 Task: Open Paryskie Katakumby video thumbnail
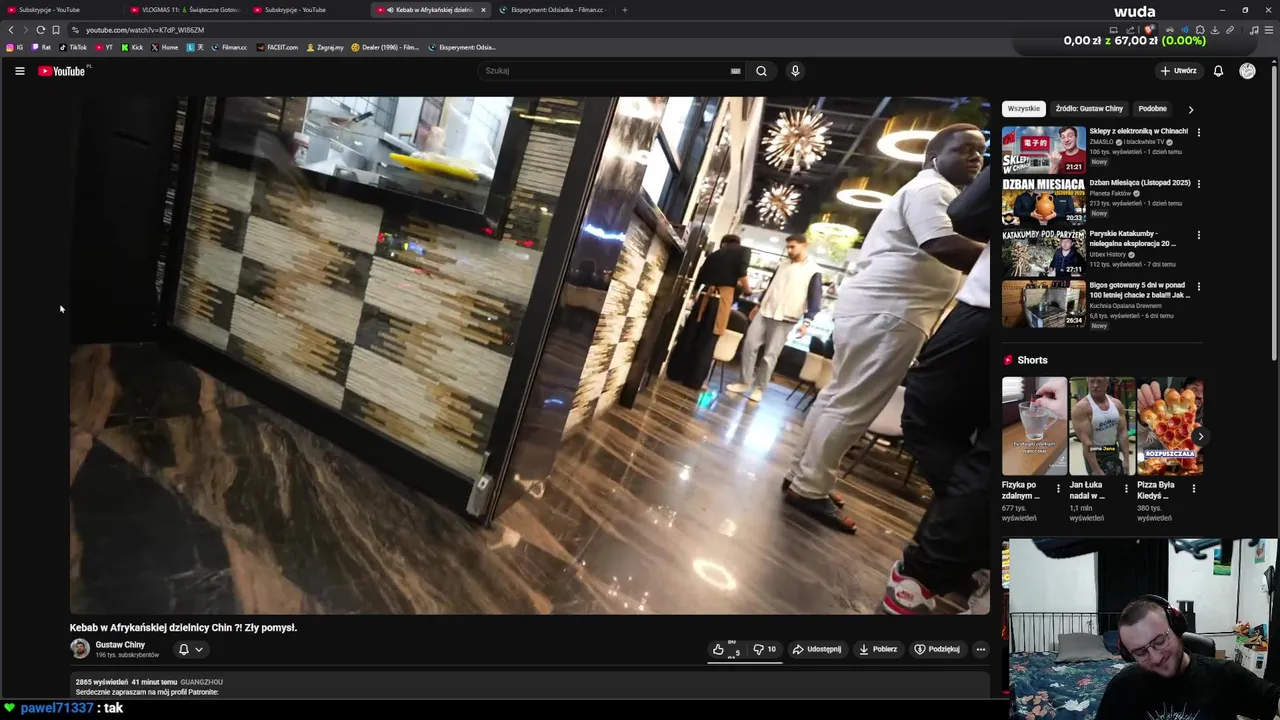(1044, 253)
